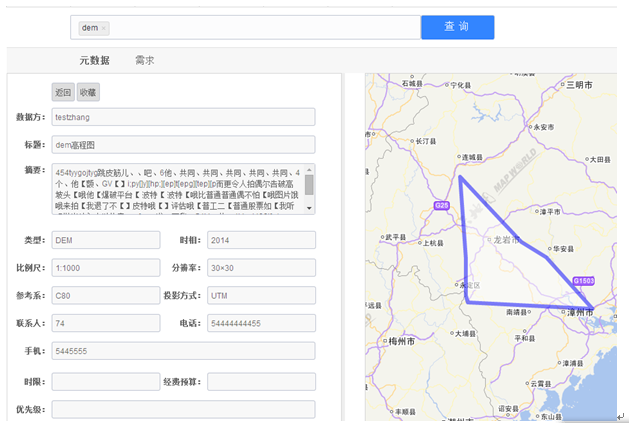Click the 摘要 scrollbar down arrow
This screenshot has height=423, width=629.
pyautogui.click(x=309, y=208)
